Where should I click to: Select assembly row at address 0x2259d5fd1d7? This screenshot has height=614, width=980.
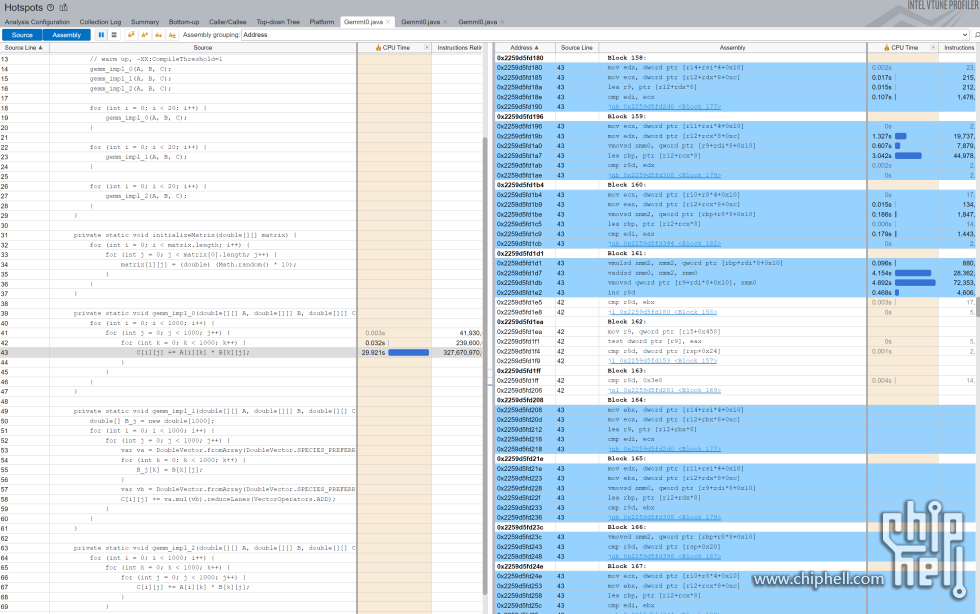pyautogui.click(x=736, y=273)
